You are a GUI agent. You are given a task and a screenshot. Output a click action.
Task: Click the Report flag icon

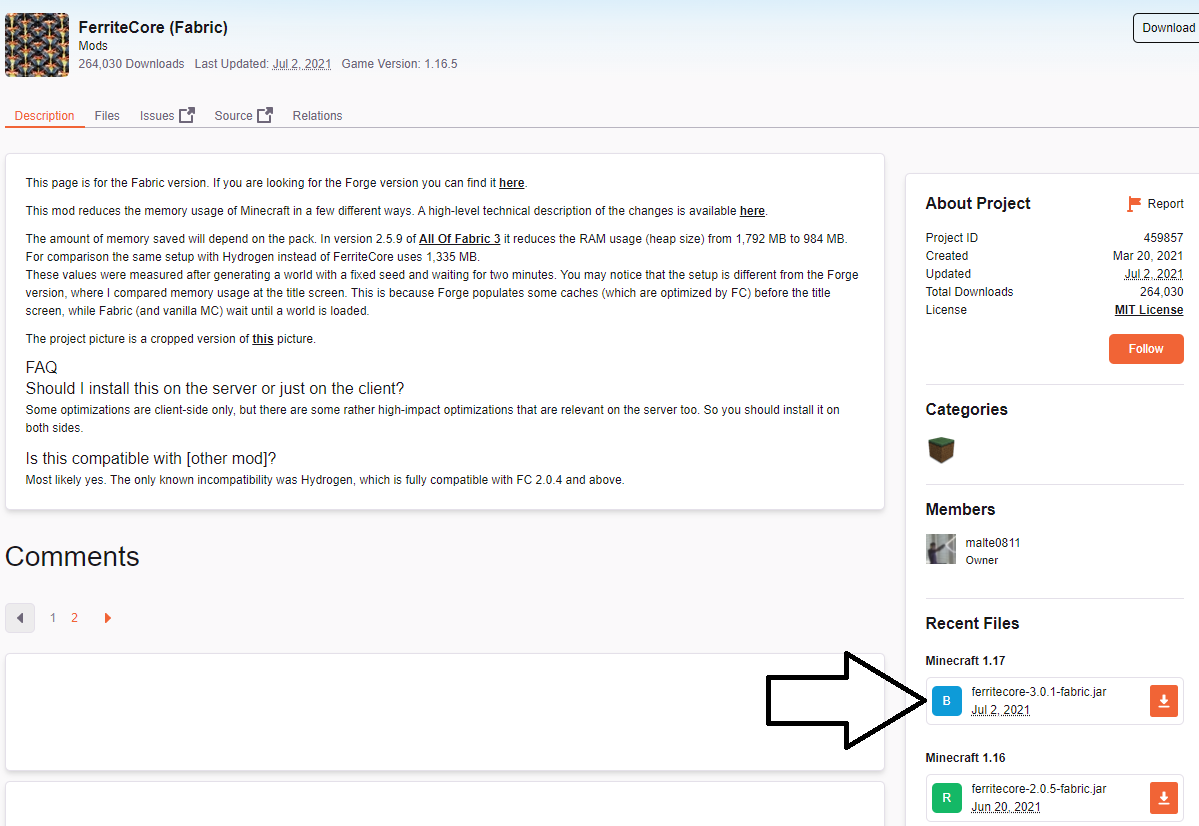(x=1134, y=204)
